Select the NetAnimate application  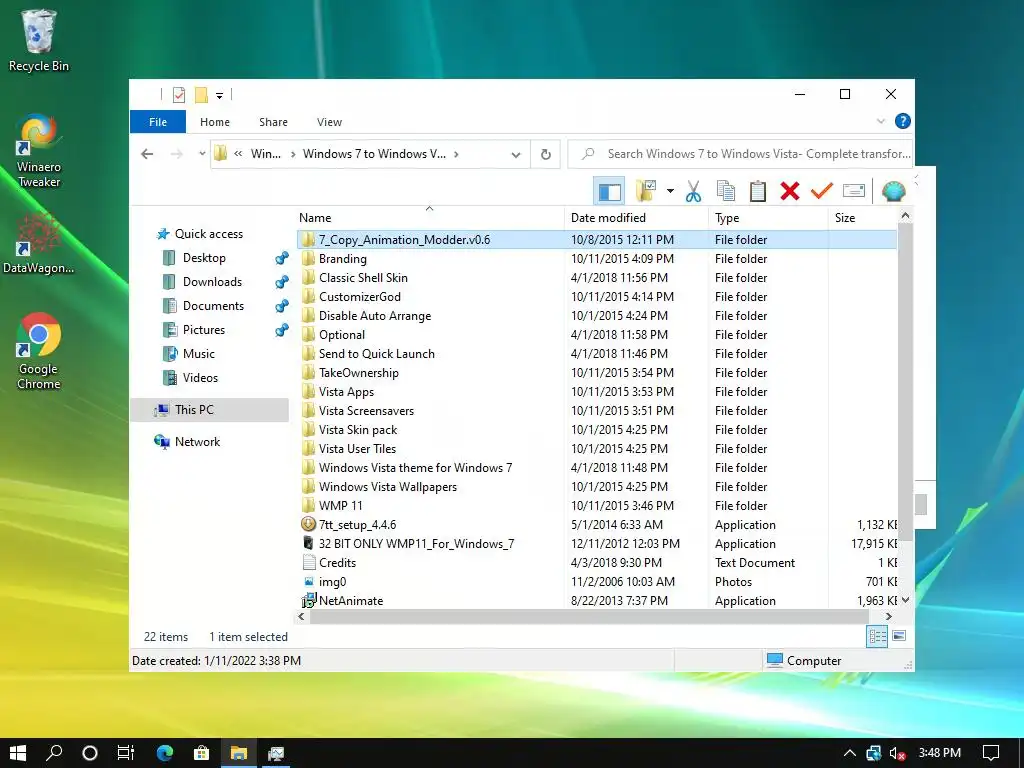(596, 601)
